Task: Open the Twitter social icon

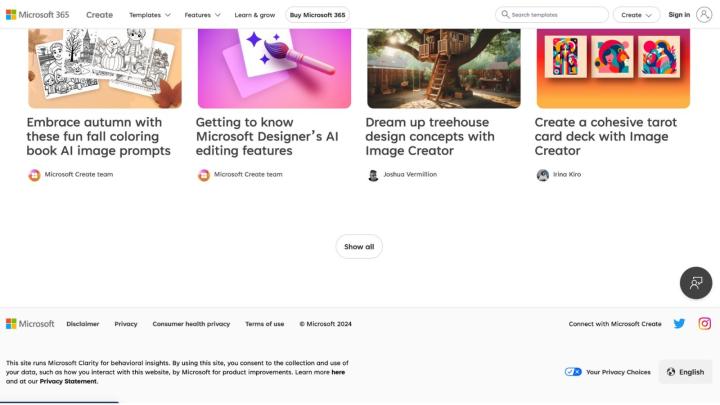Action: [679, 324]
